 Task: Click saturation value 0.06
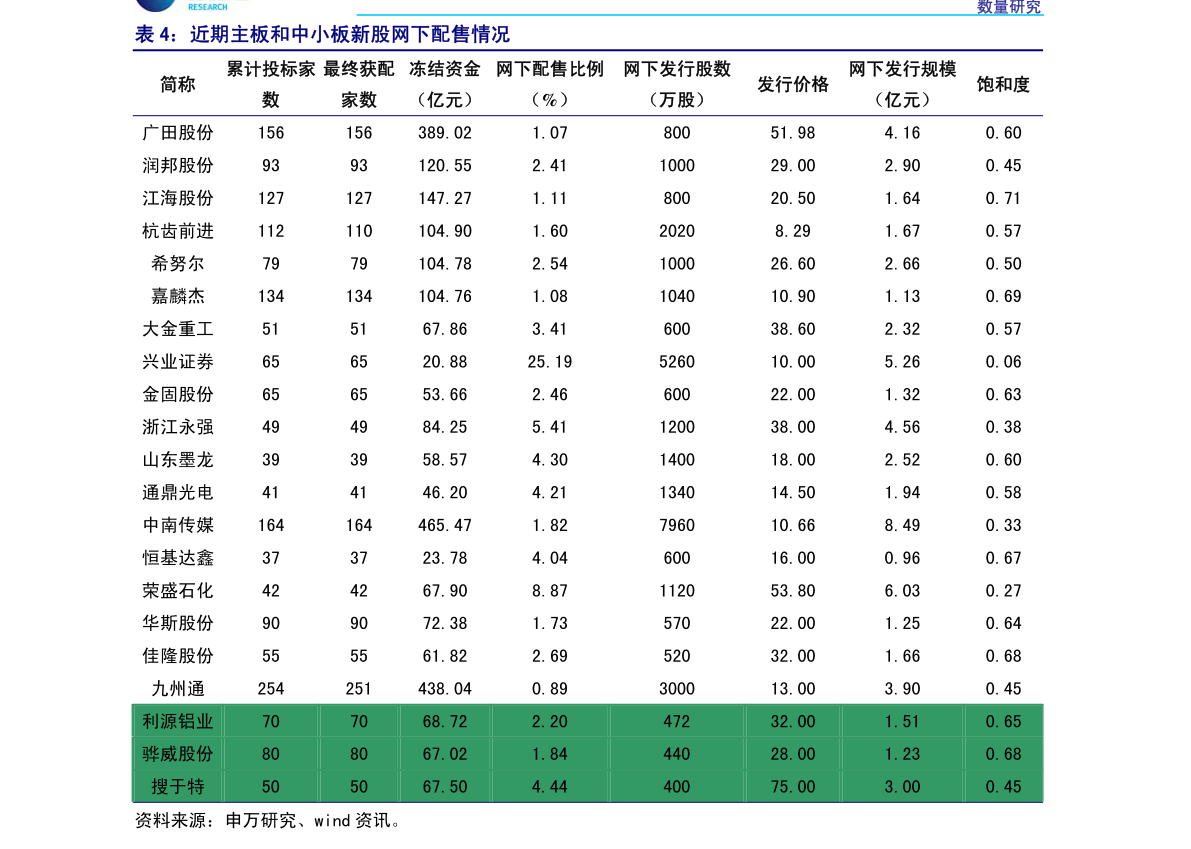coord(1003,361)
